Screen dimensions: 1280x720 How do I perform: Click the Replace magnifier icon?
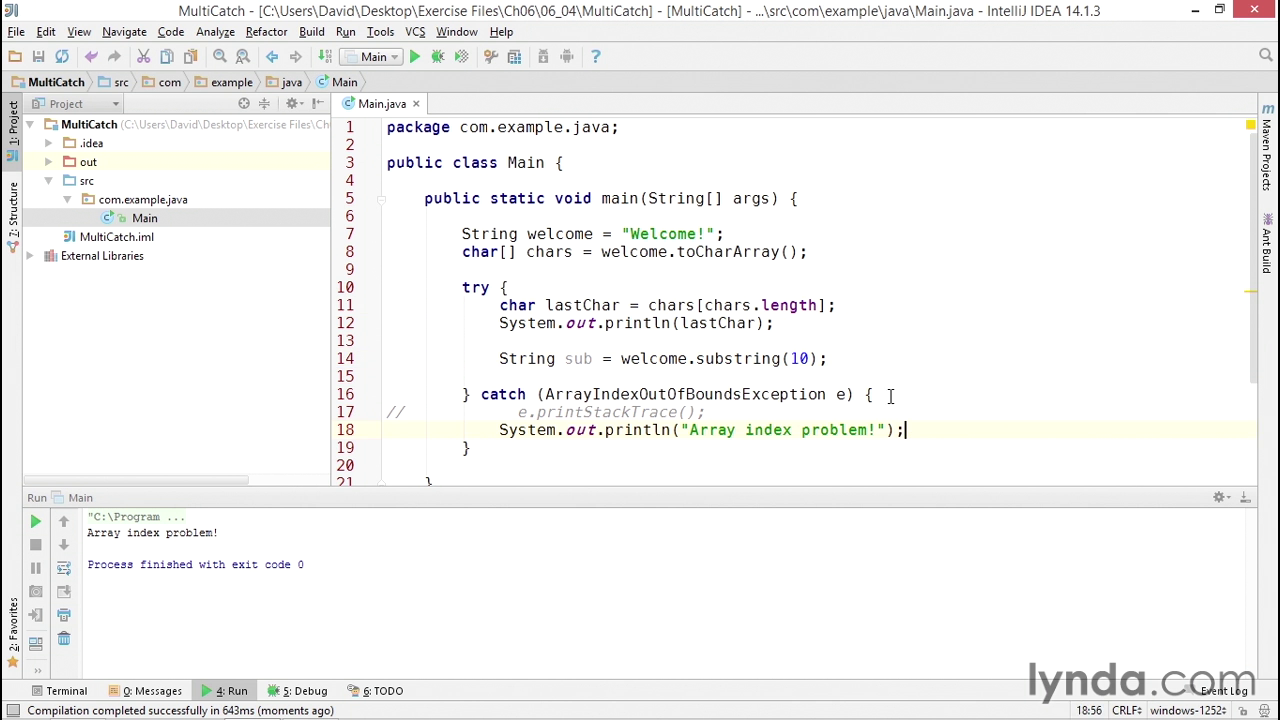pos(243,57)
